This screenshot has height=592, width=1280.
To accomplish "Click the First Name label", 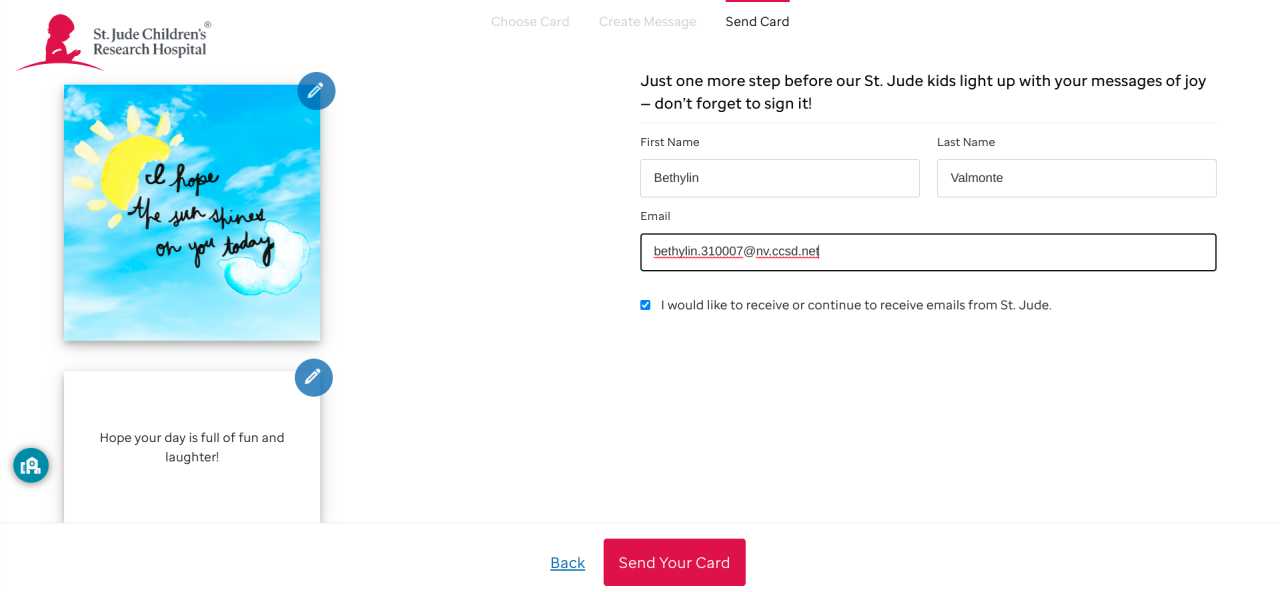I will click(669, 142).
